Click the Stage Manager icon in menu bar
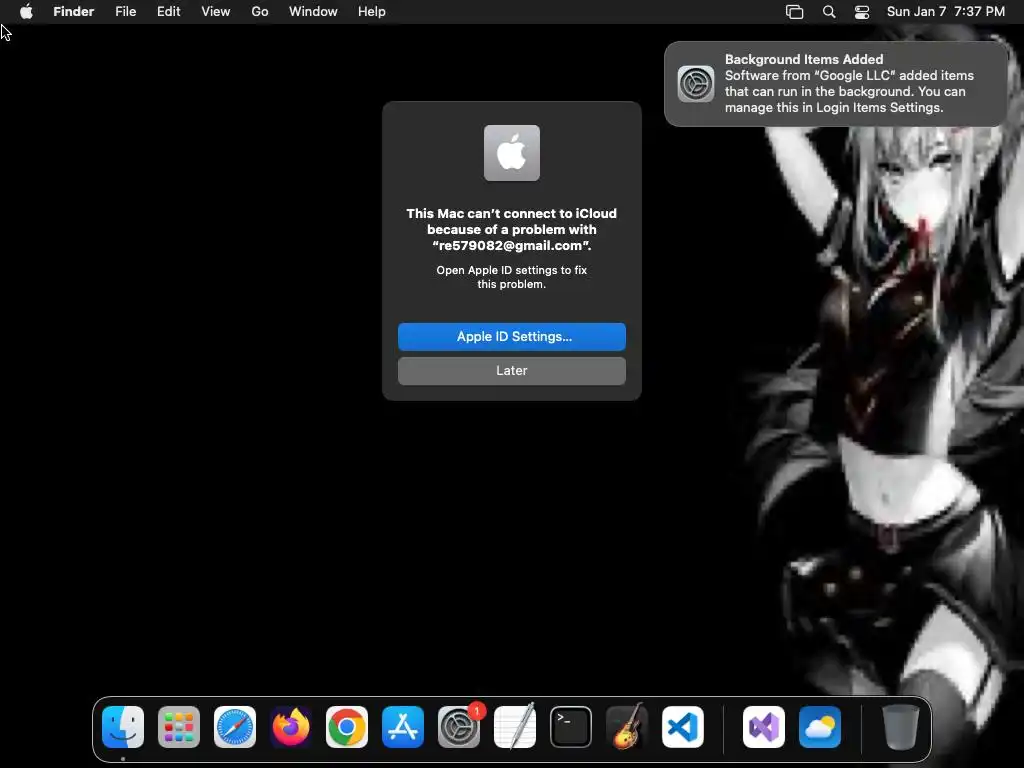 coord(794,12)
